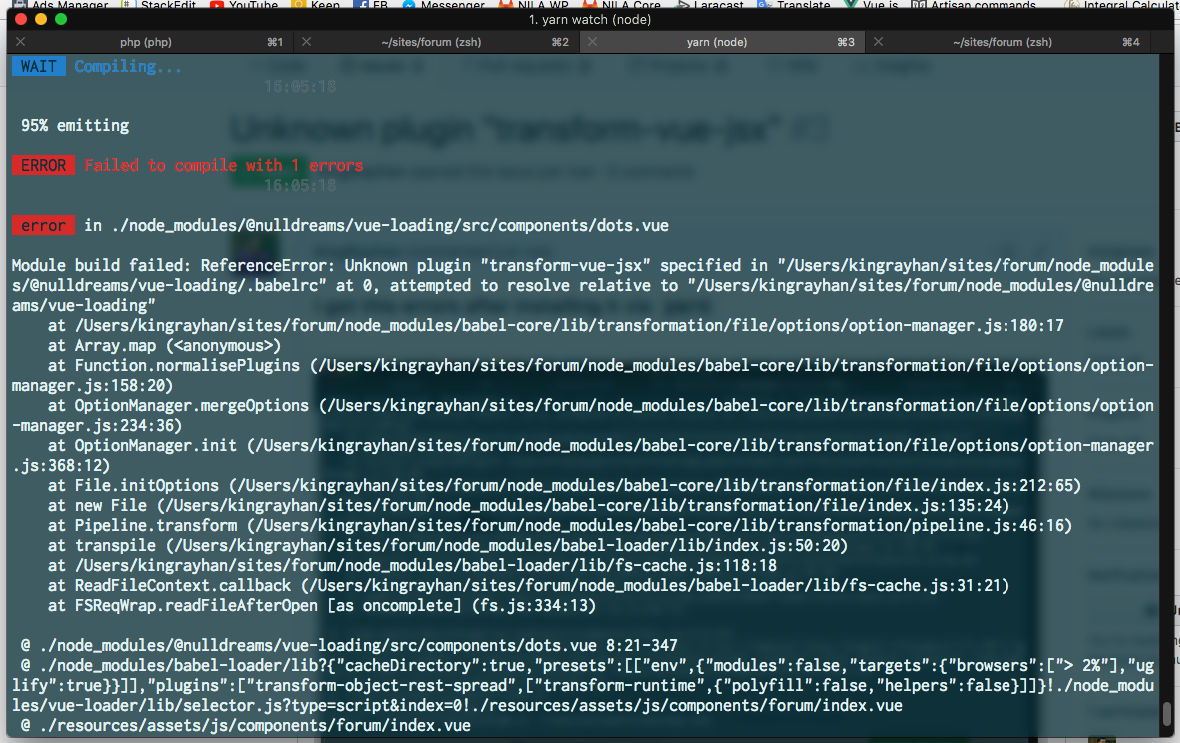Close the ⌘4 ~/sites/forum tab with its X
Screen dimensions: 1180x743
pyautogui.click(x=878, y=42)
